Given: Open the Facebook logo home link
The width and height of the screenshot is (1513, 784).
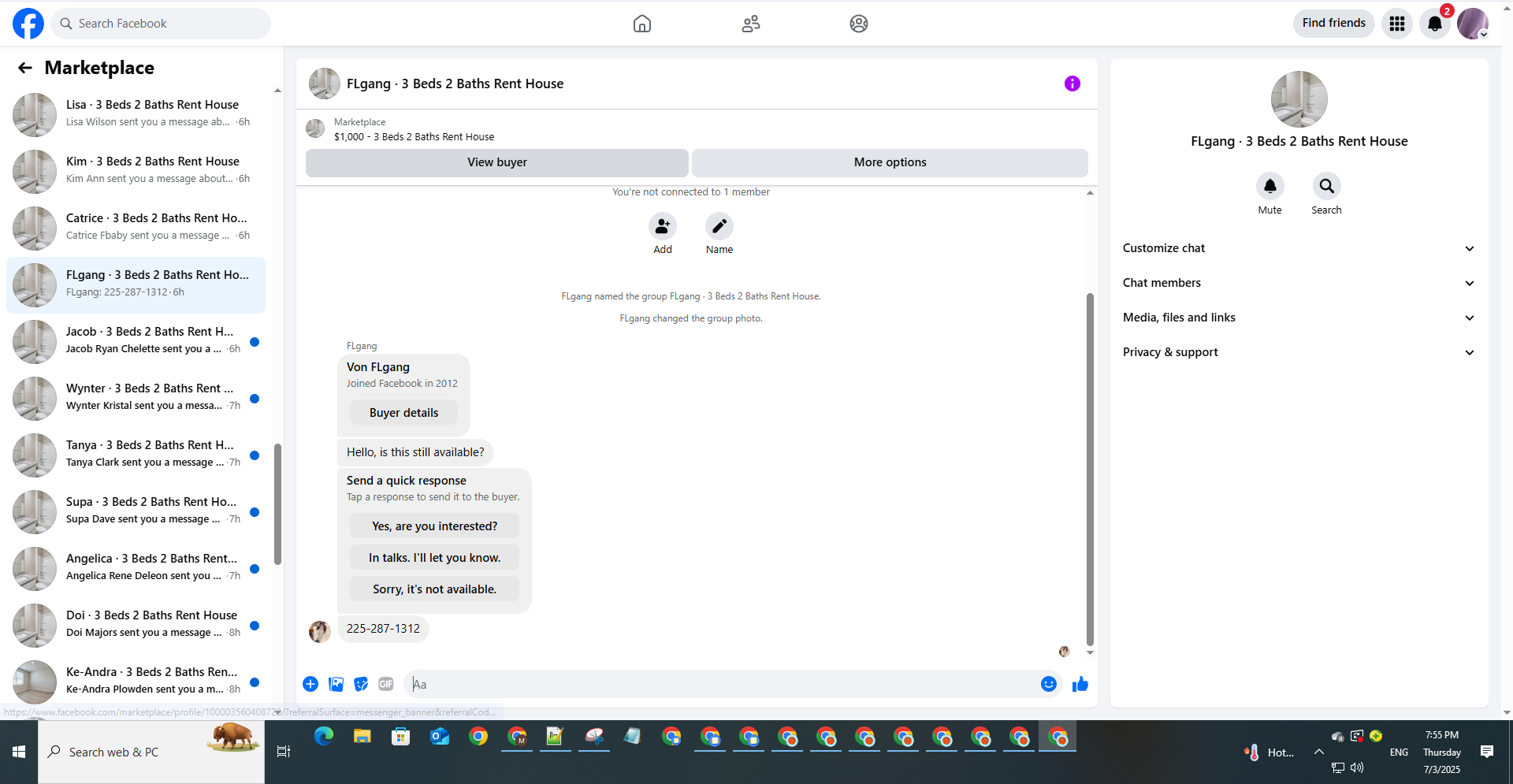Looking at the screenshot, I should (x=28, y=24).
